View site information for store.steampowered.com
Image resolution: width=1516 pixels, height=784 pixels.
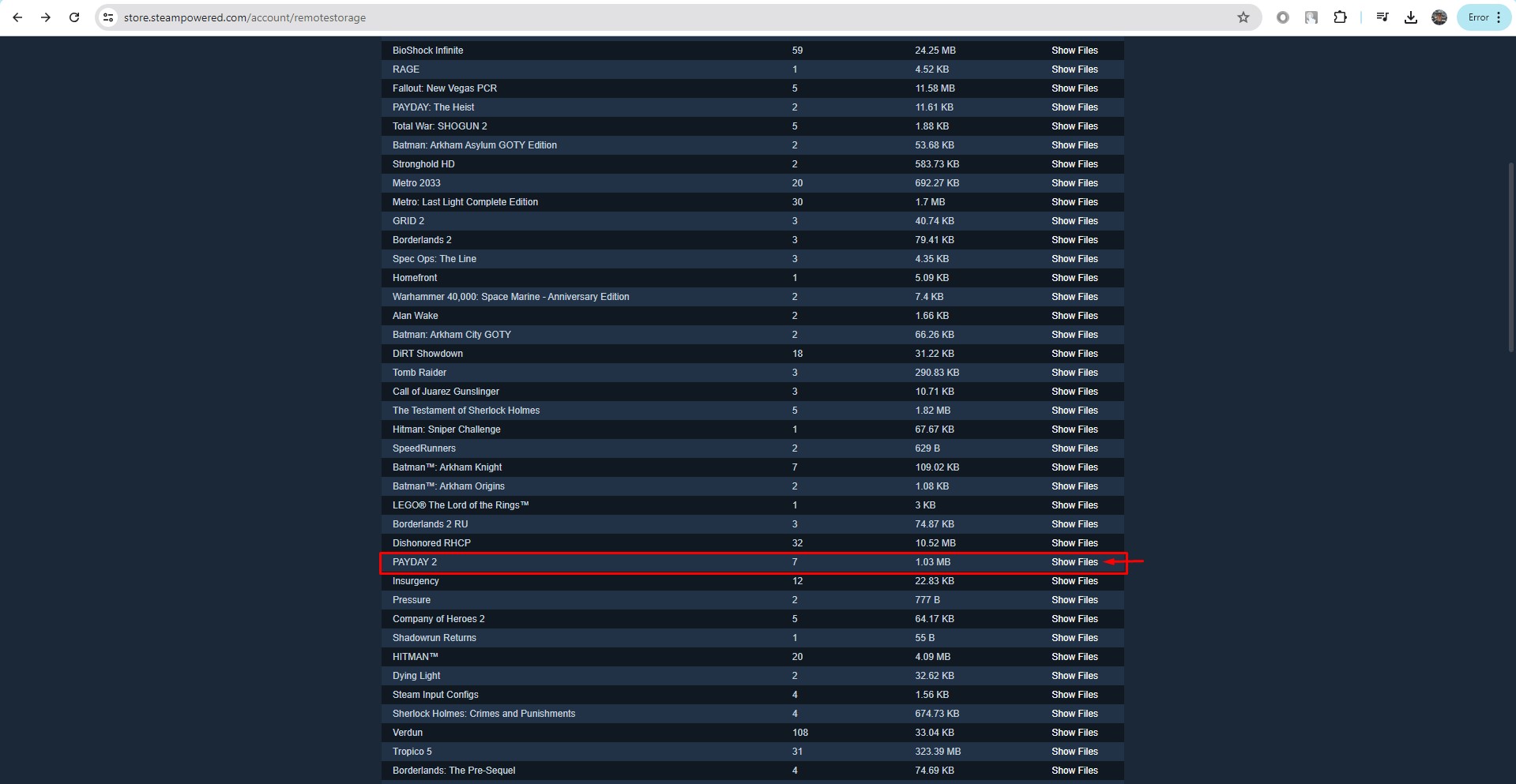[x=108, y=17]
